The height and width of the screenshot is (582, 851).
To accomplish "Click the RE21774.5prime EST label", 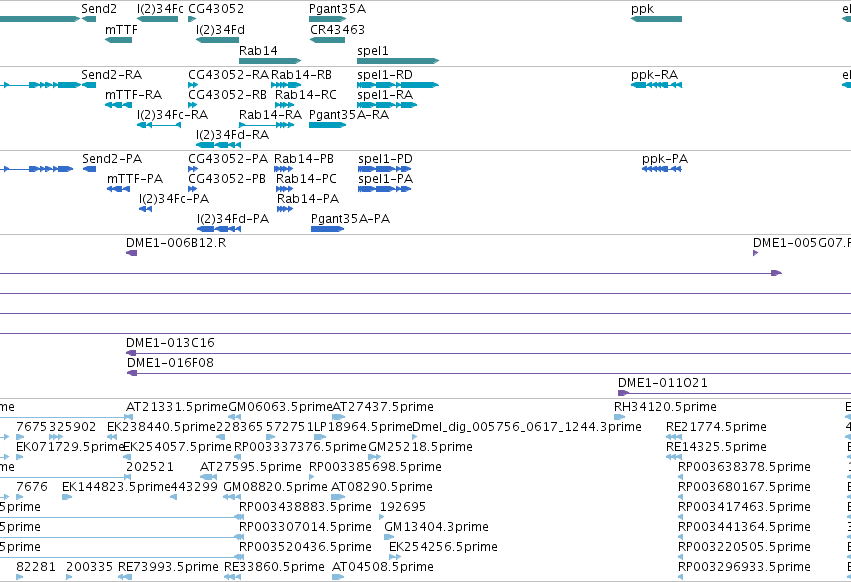I will pyautogui.click(x=716, y=427).
